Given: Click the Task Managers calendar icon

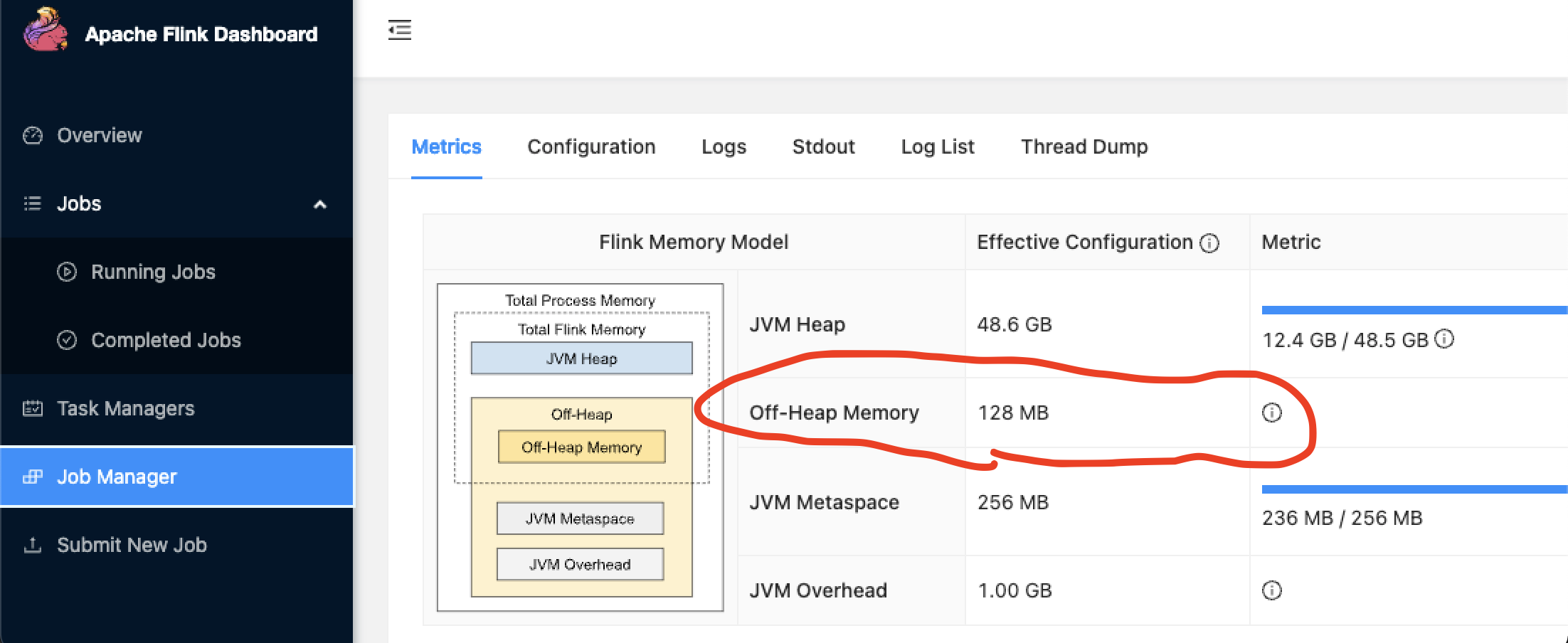Looking at the screenshot, I should 33,408.
